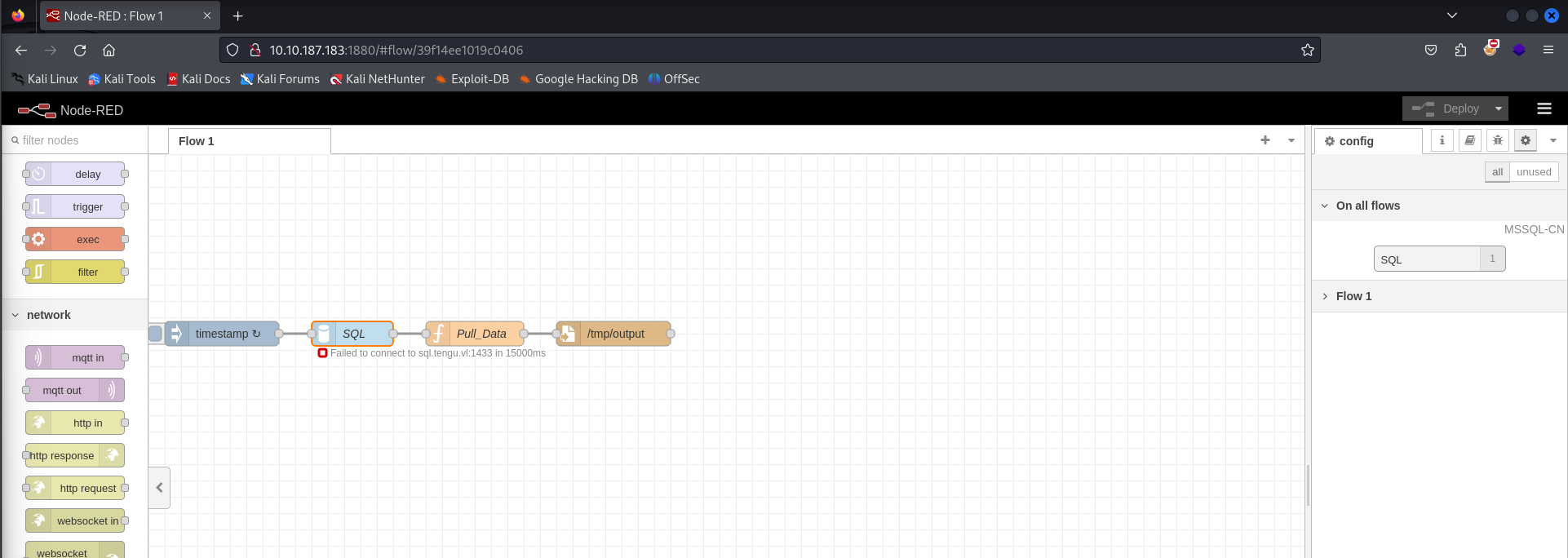
Task: Reload the current browser page
Action: [x=80, y=50]
